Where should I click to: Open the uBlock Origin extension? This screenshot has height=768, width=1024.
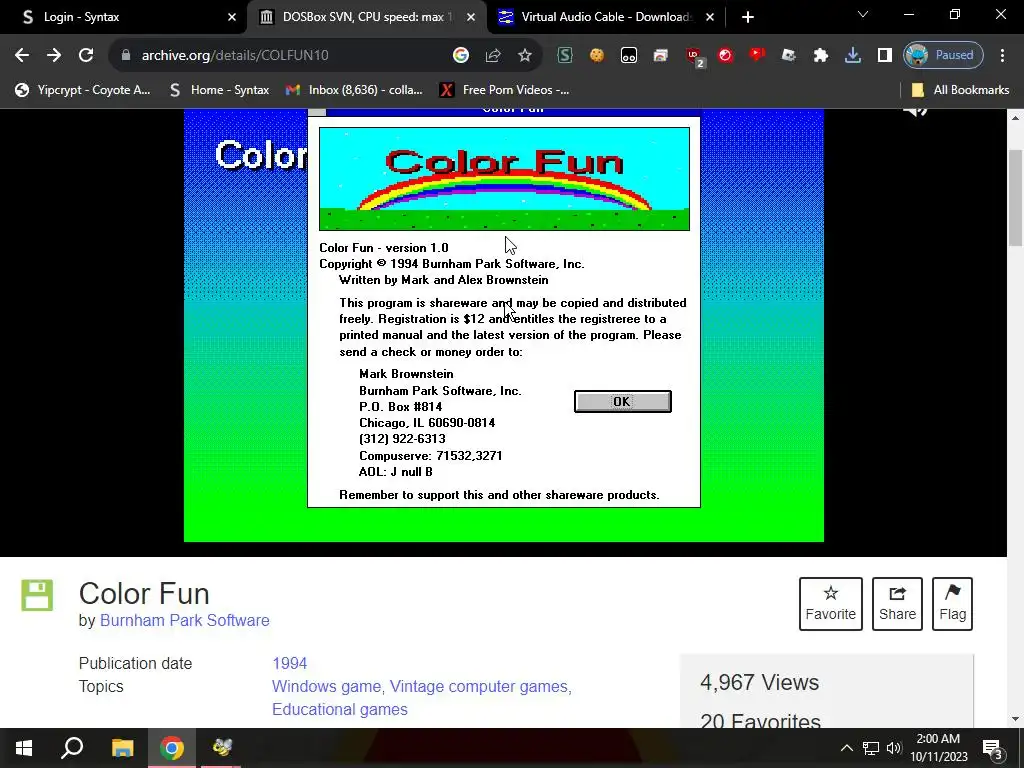(x=694, y=56)
